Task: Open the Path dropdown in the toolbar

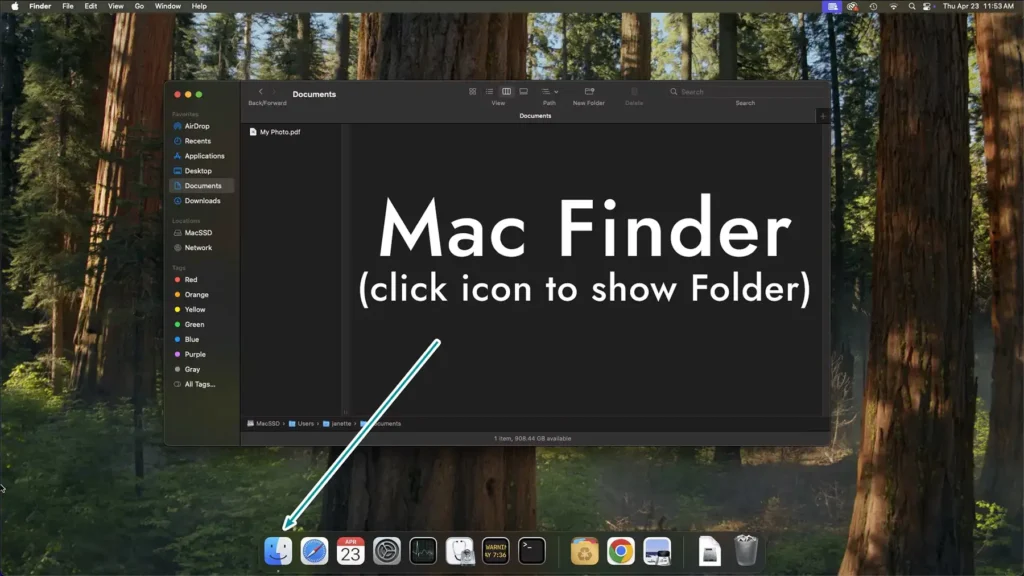Action: pos(544,91)
